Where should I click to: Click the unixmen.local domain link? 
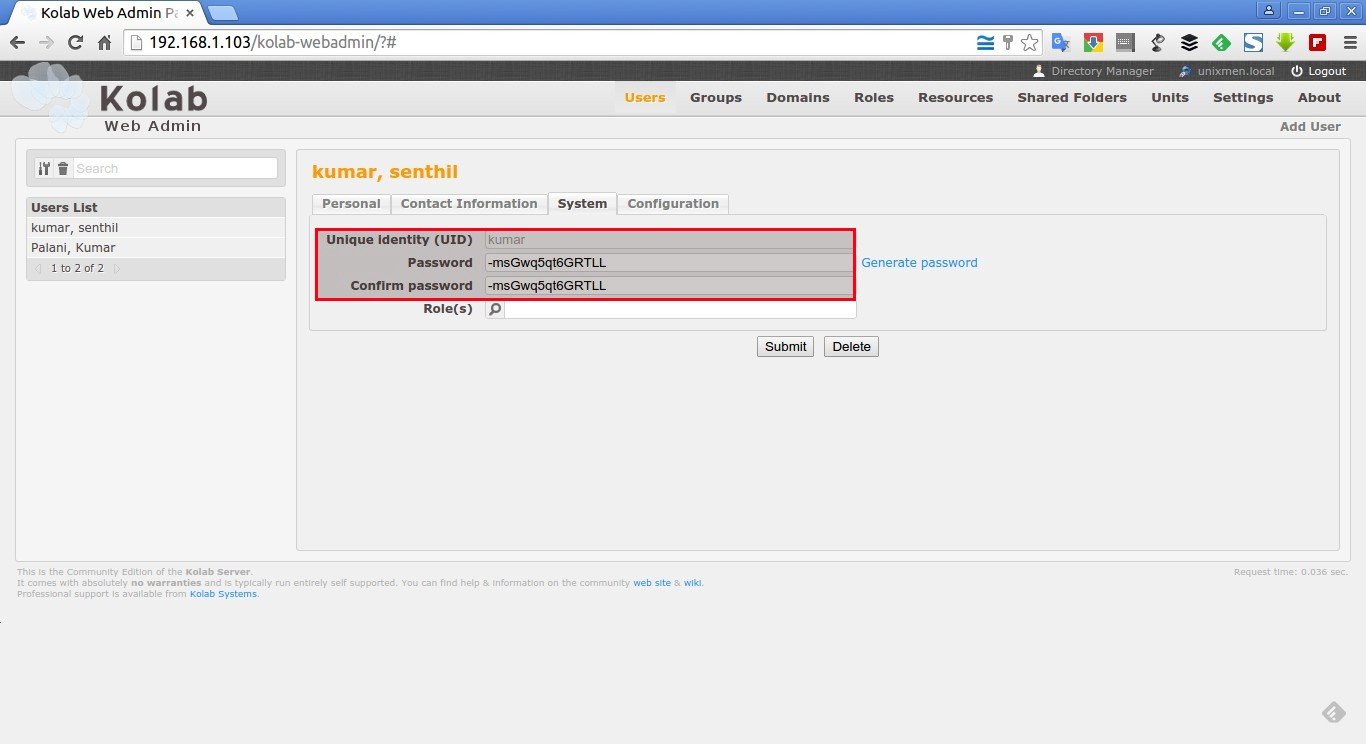click(x=1236, y=71)
